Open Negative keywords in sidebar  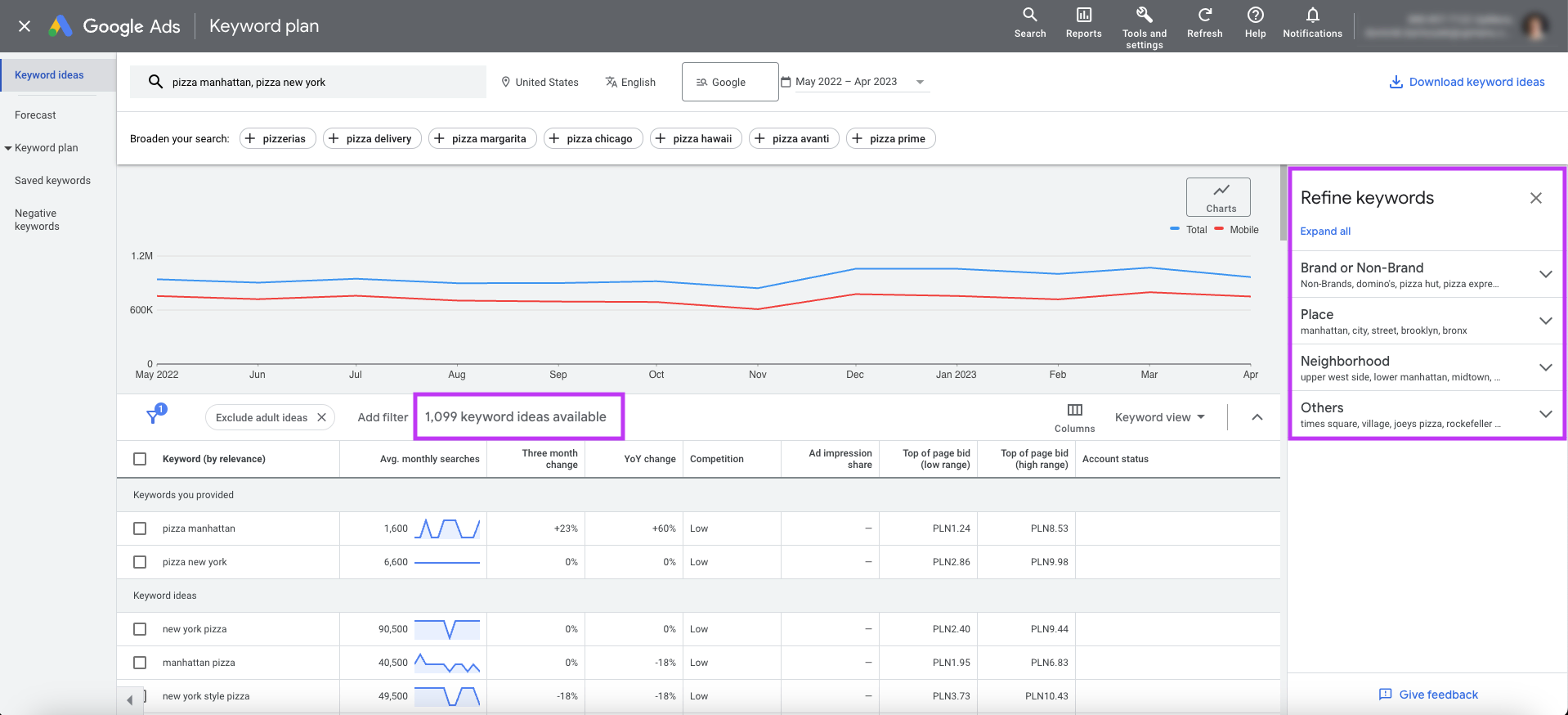(x=37, y=220)
